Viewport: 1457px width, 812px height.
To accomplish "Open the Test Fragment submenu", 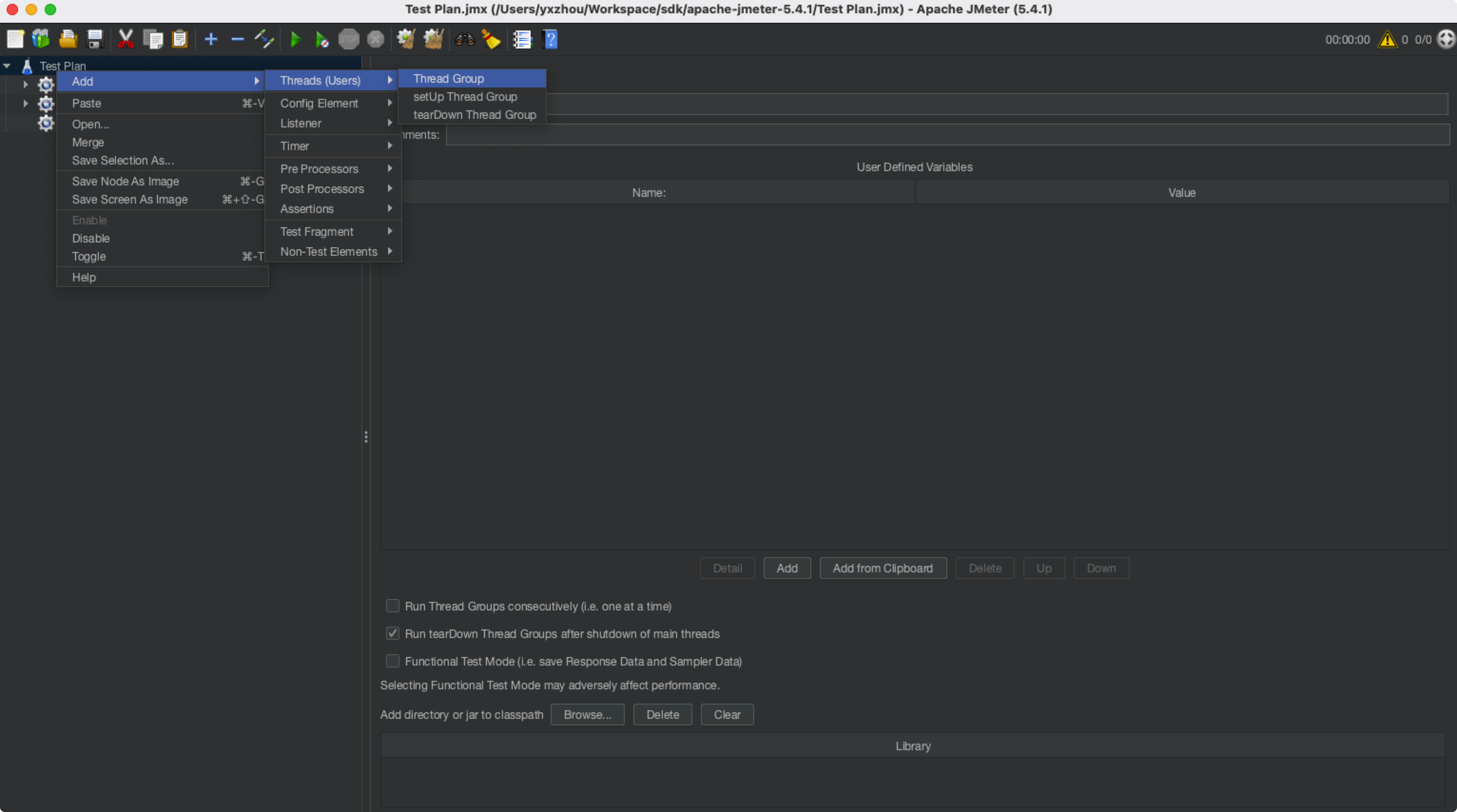I will point(333,231).
